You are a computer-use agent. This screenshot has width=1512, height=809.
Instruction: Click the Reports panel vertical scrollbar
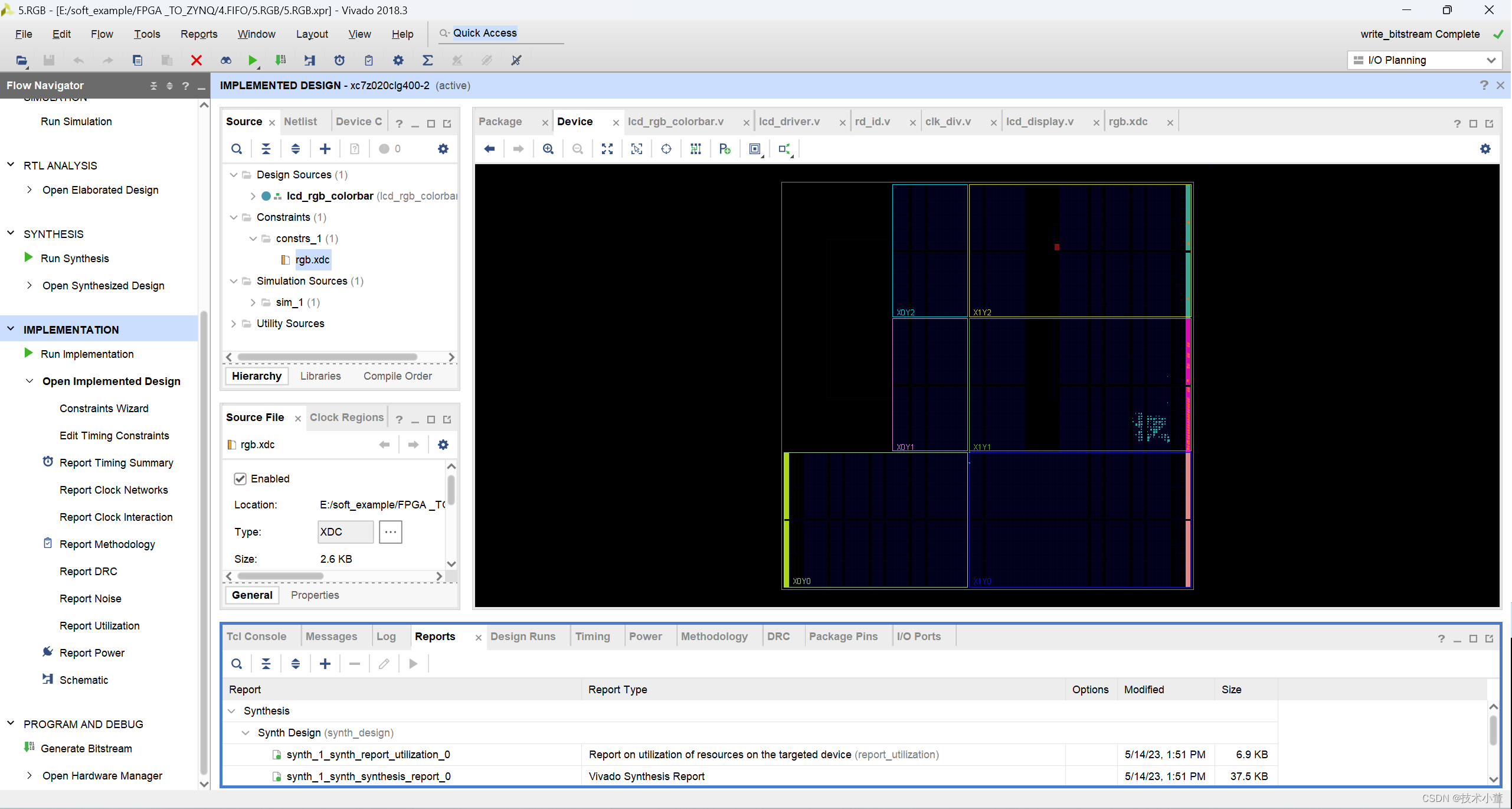[x=1493, y=730]
